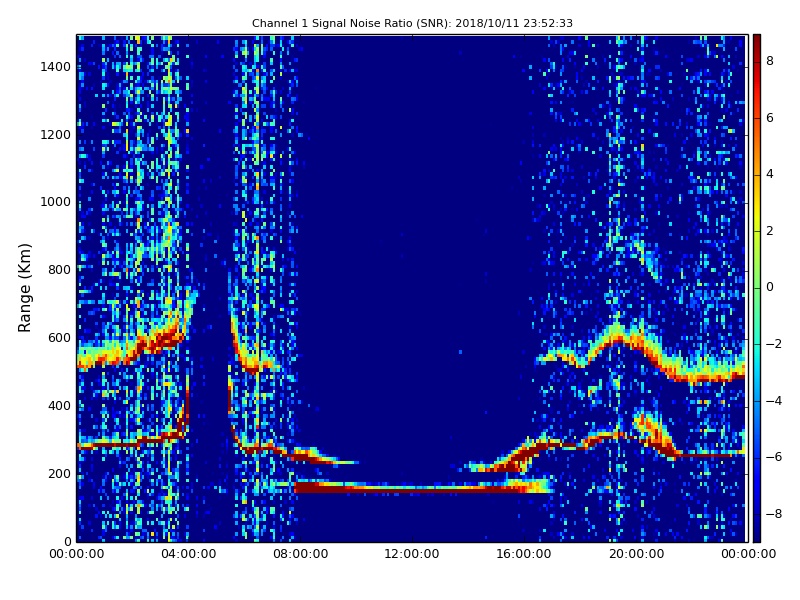Click the colorbar label −2
The width and height of the screenshot is (800, 600).
[773, 344]
